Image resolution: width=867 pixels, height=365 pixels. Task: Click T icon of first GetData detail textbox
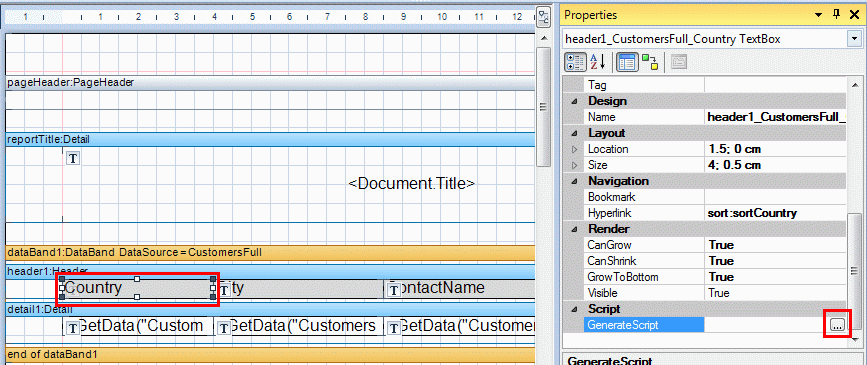pyautogui.click(x=72, y=328)
